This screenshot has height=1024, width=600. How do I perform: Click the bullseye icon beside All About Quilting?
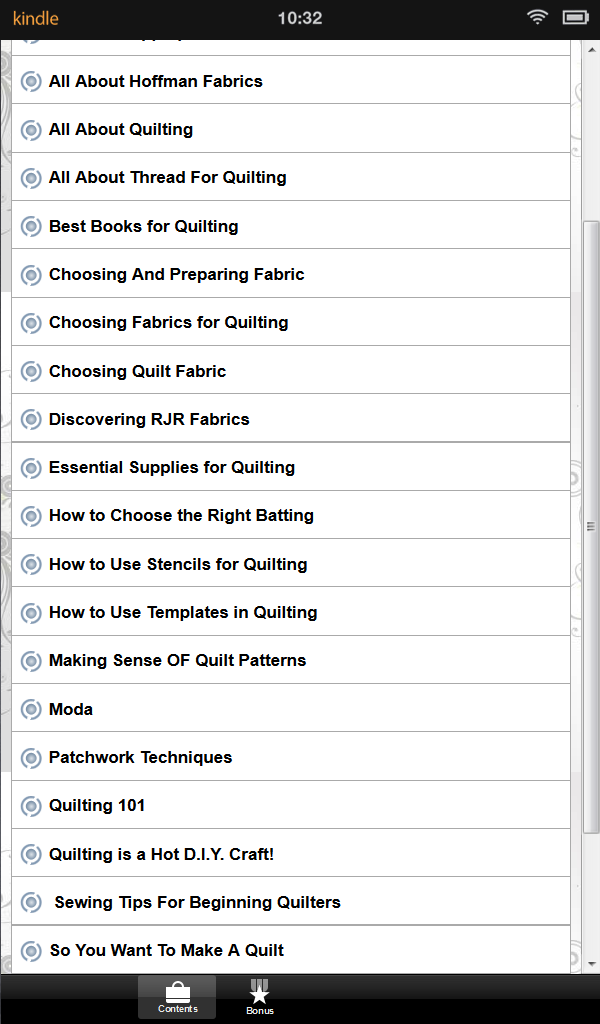pos(31,129)
